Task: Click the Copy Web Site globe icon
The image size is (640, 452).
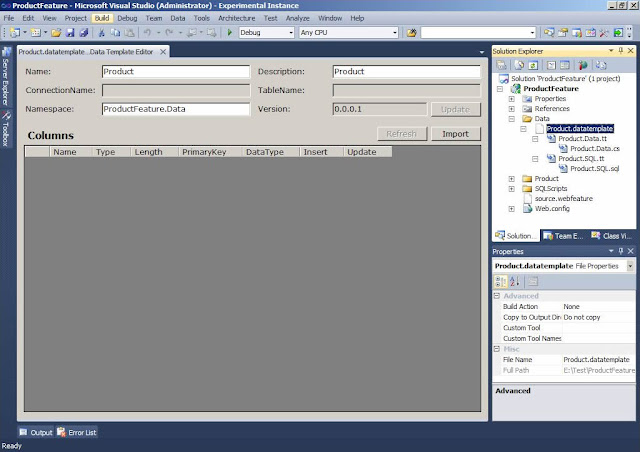Action: (x=583, y=65)
